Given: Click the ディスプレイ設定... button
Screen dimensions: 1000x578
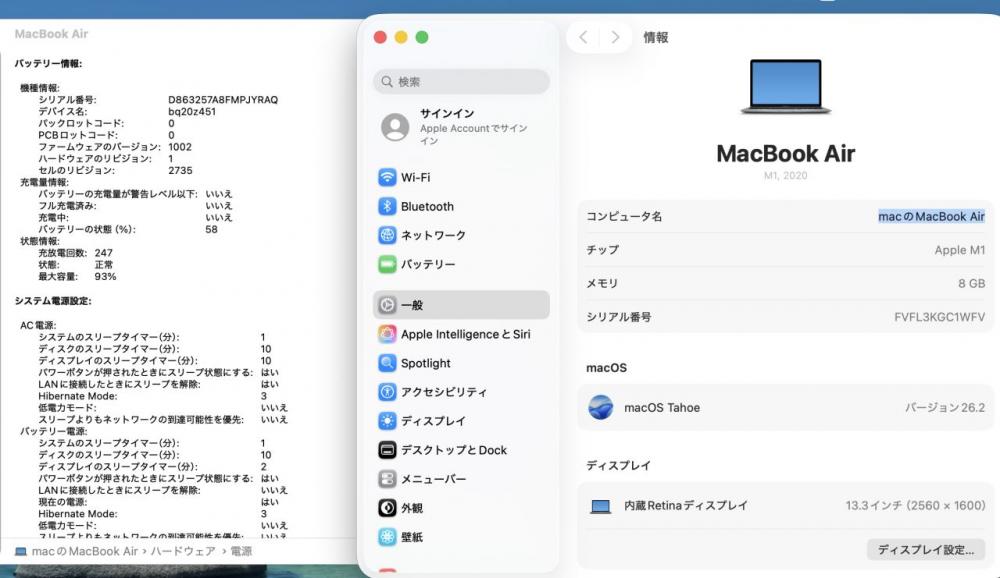Looking at the screenshot, I should click(x=925, y=550).
